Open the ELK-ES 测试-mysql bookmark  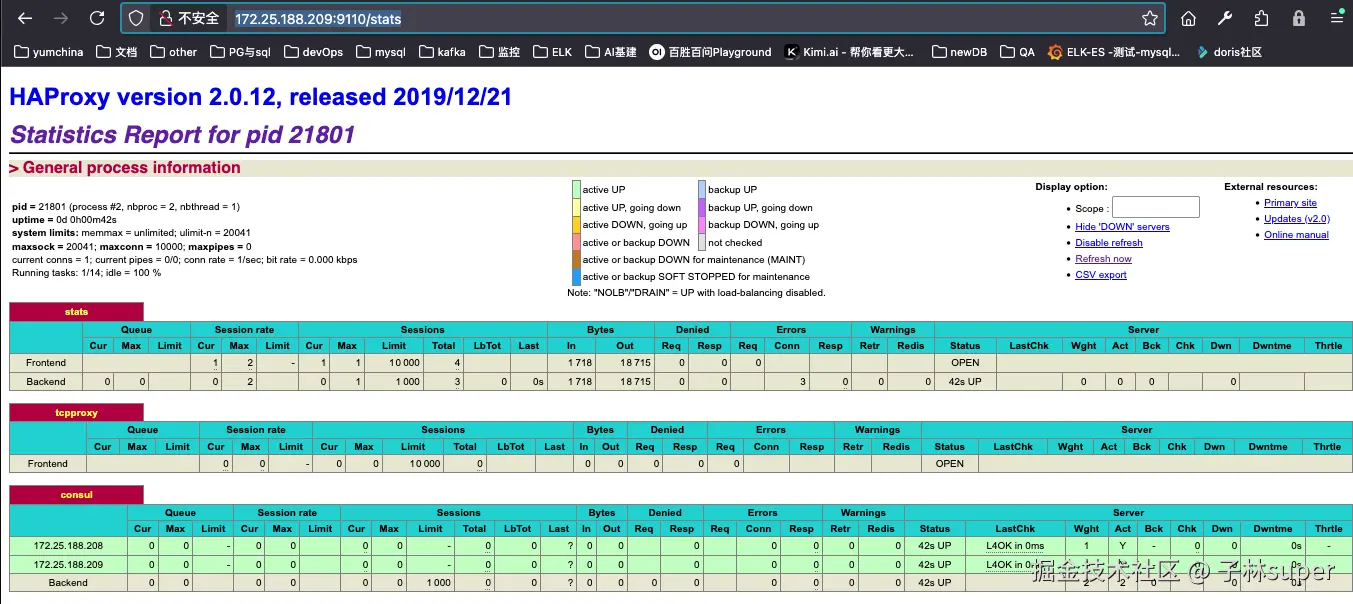pyautogui.click(x=1114, y=52)
